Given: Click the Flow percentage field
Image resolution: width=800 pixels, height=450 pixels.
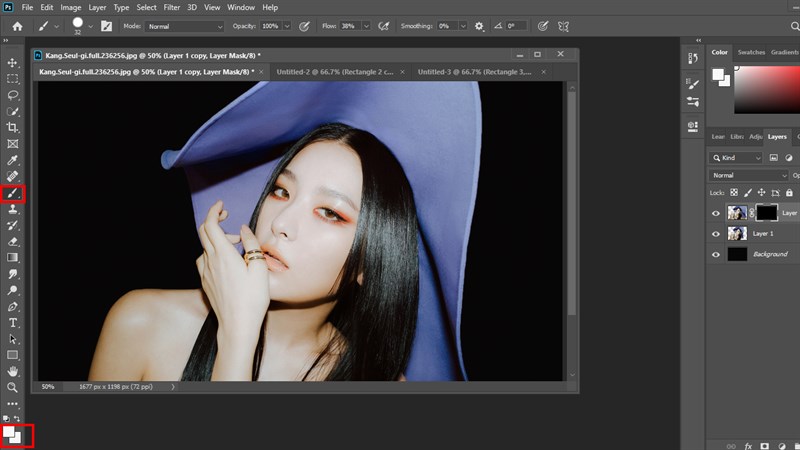Looking at the screenshot, I should tap(349, 26).
